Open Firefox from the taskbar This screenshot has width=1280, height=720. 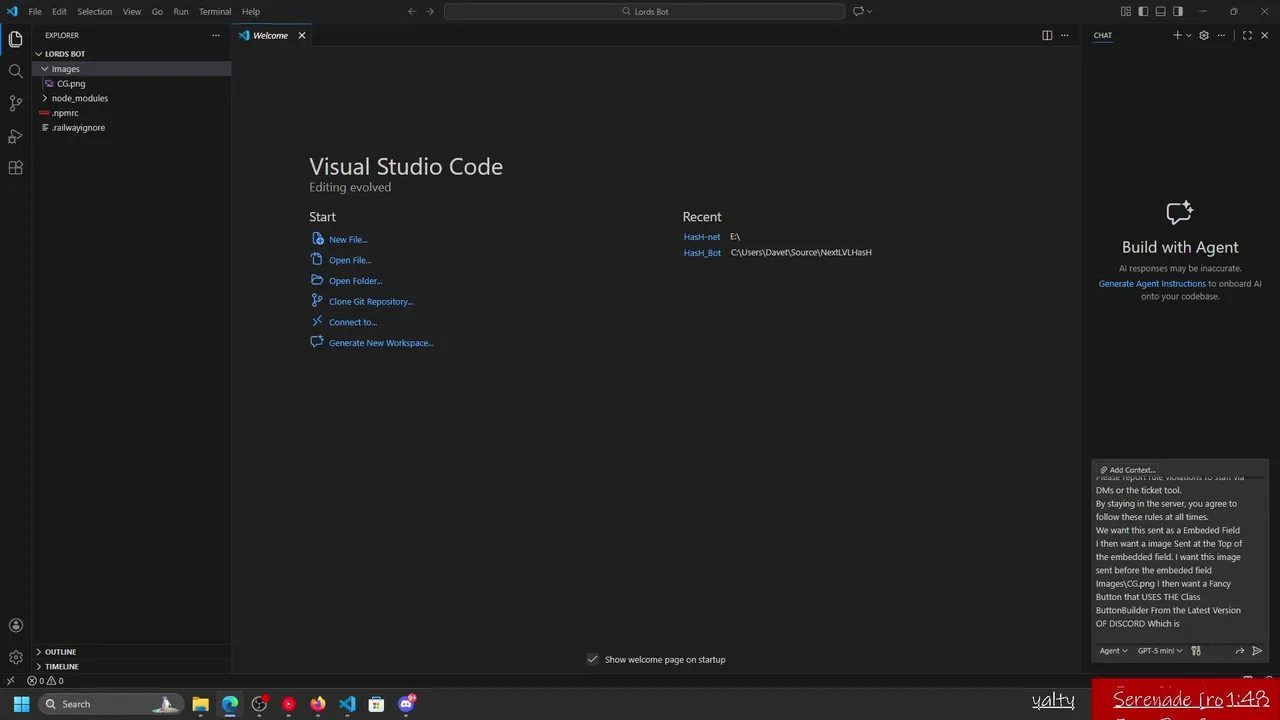coord(318,704)
